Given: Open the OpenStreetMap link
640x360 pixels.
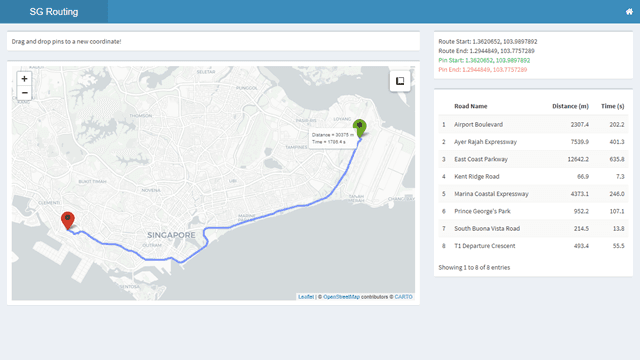Looking at the screenshot, I should (x=341, y=297).
